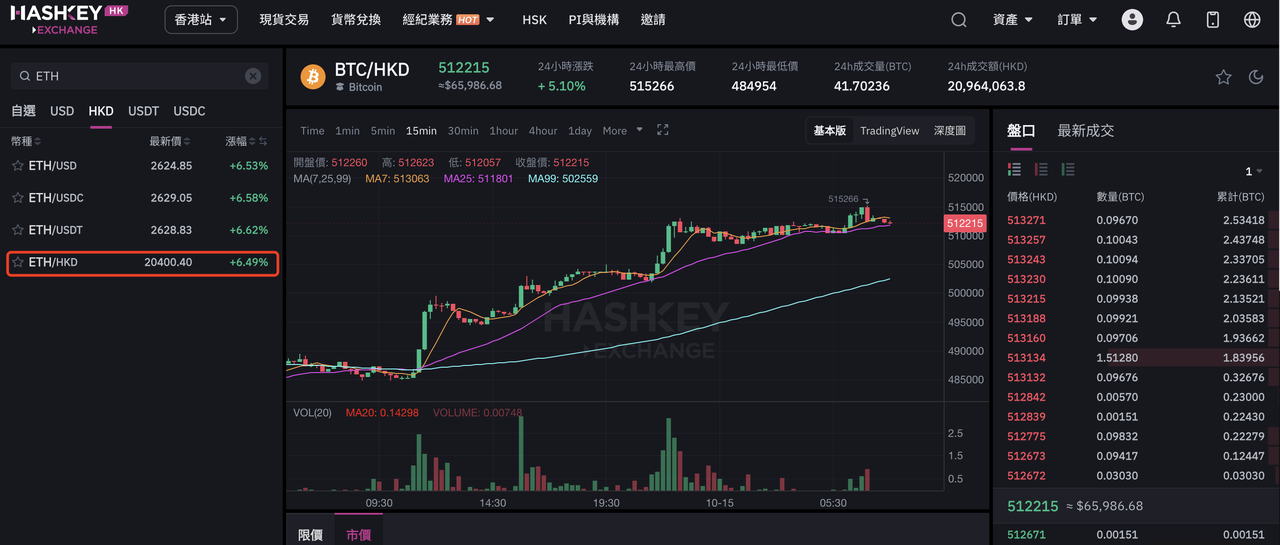Click the mobile app download icon
Screen dimensions: 1280x545
[x=1213, y=20]
